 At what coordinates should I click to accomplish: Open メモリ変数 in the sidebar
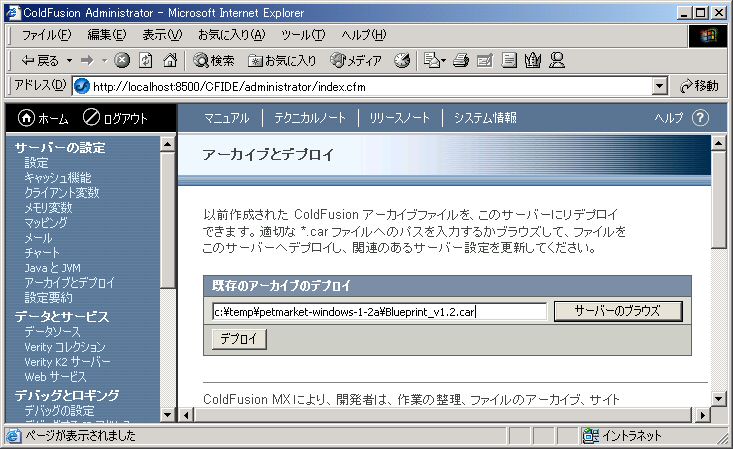48,208
